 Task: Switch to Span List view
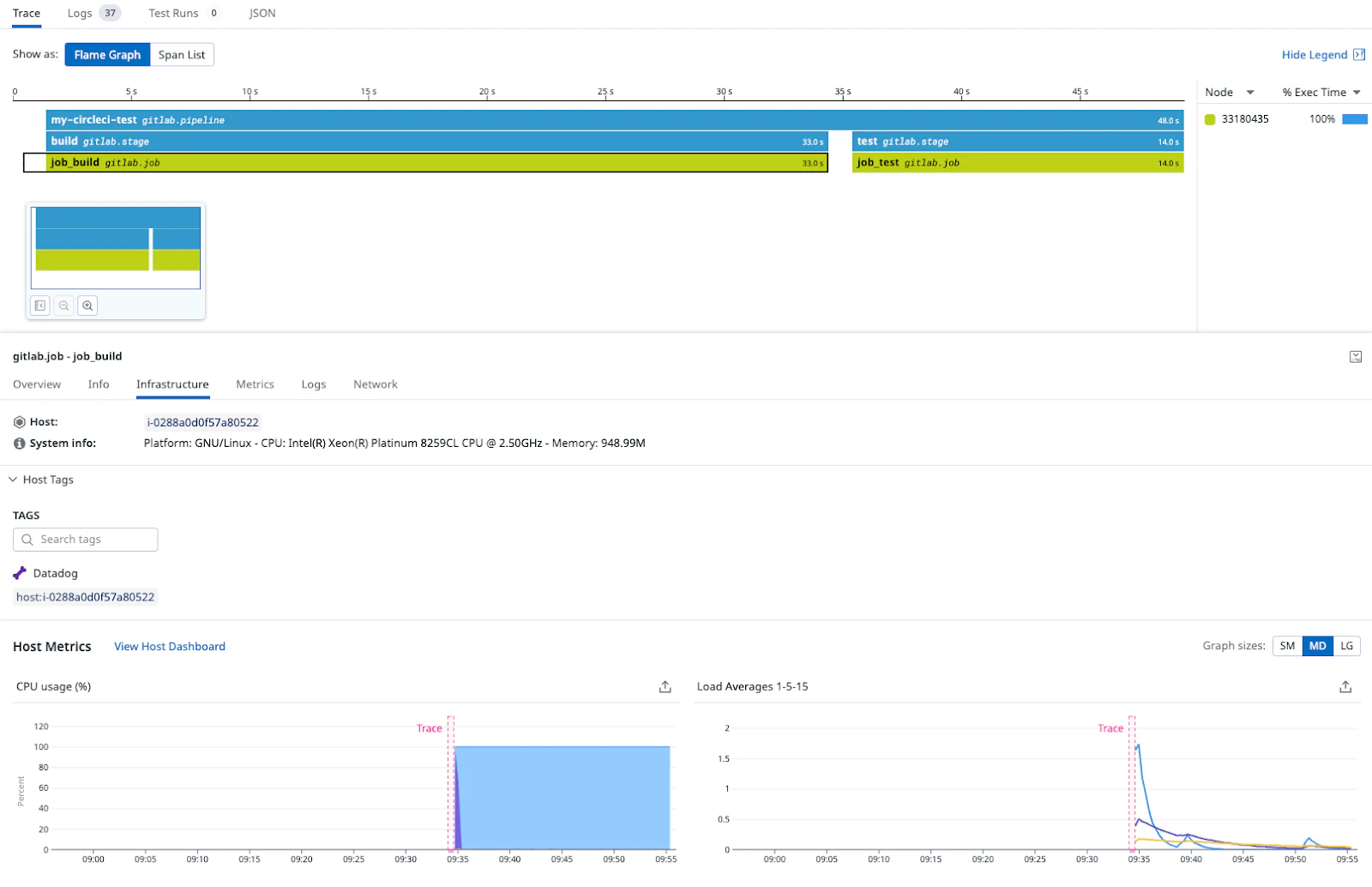pyautogui.click(x=182, y=55)
